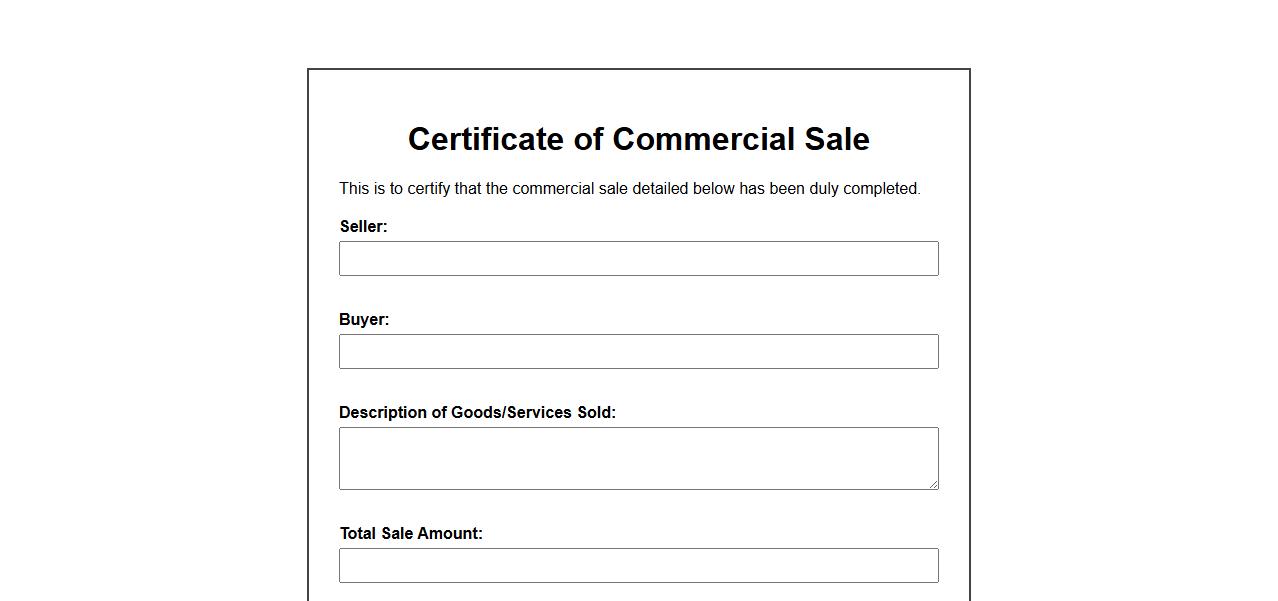Select the Total Sale Amount field
1278x601 pixels.
(x=638, y=565)
